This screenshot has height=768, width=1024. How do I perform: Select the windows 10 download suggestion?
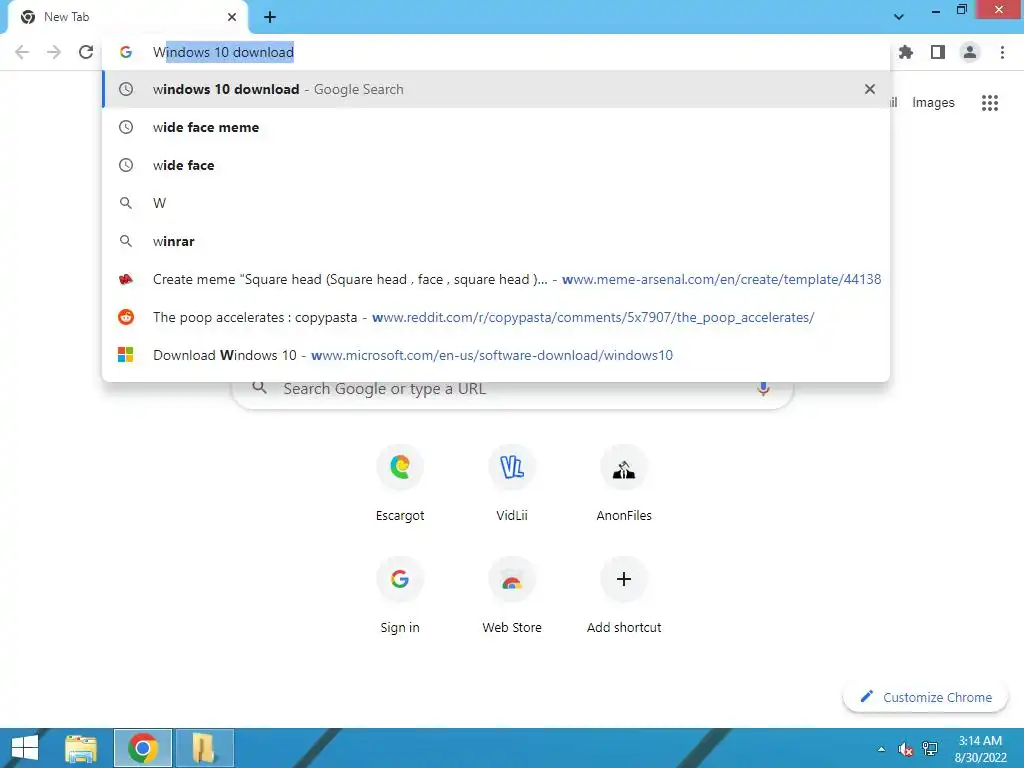496,89
